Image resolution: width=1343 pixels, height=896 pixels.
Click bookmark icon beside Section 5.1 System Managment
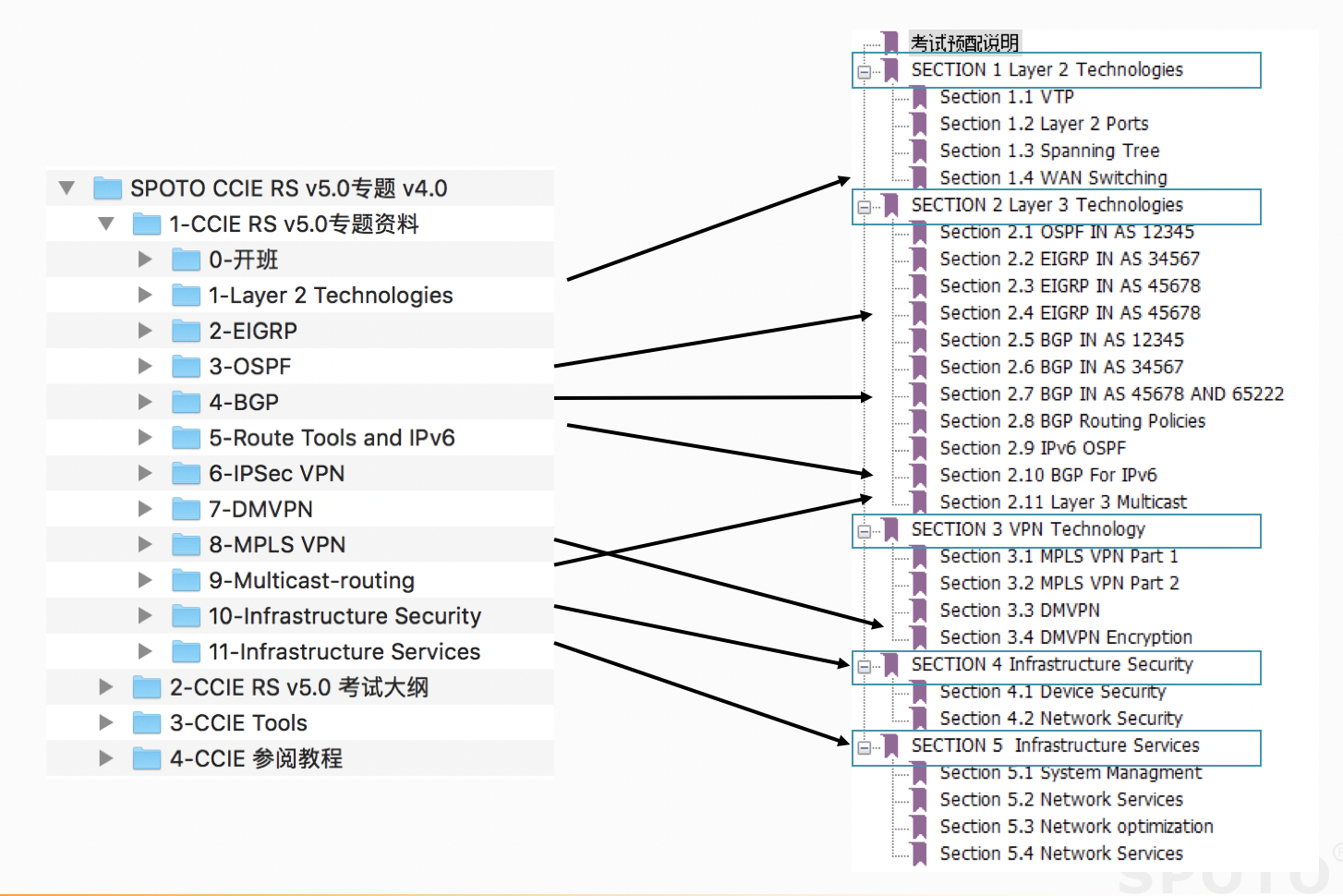[x=919, y=774]
